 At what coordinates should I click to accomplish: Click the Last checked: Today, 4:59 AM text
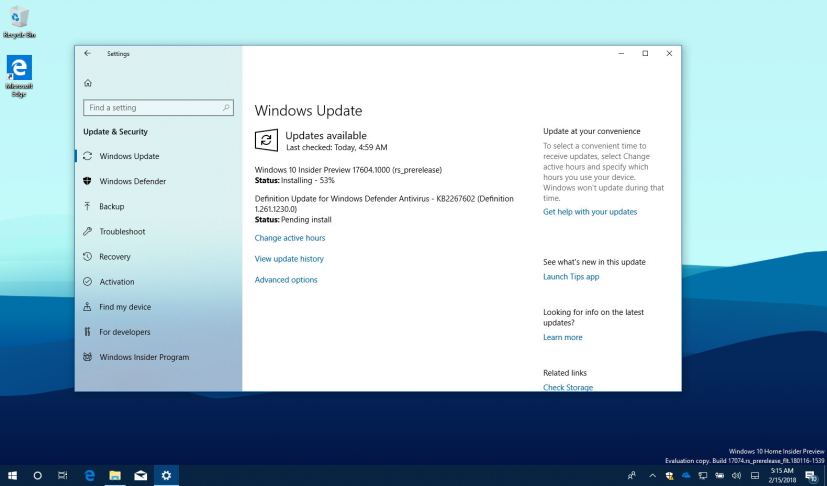[x=336, y=147]
